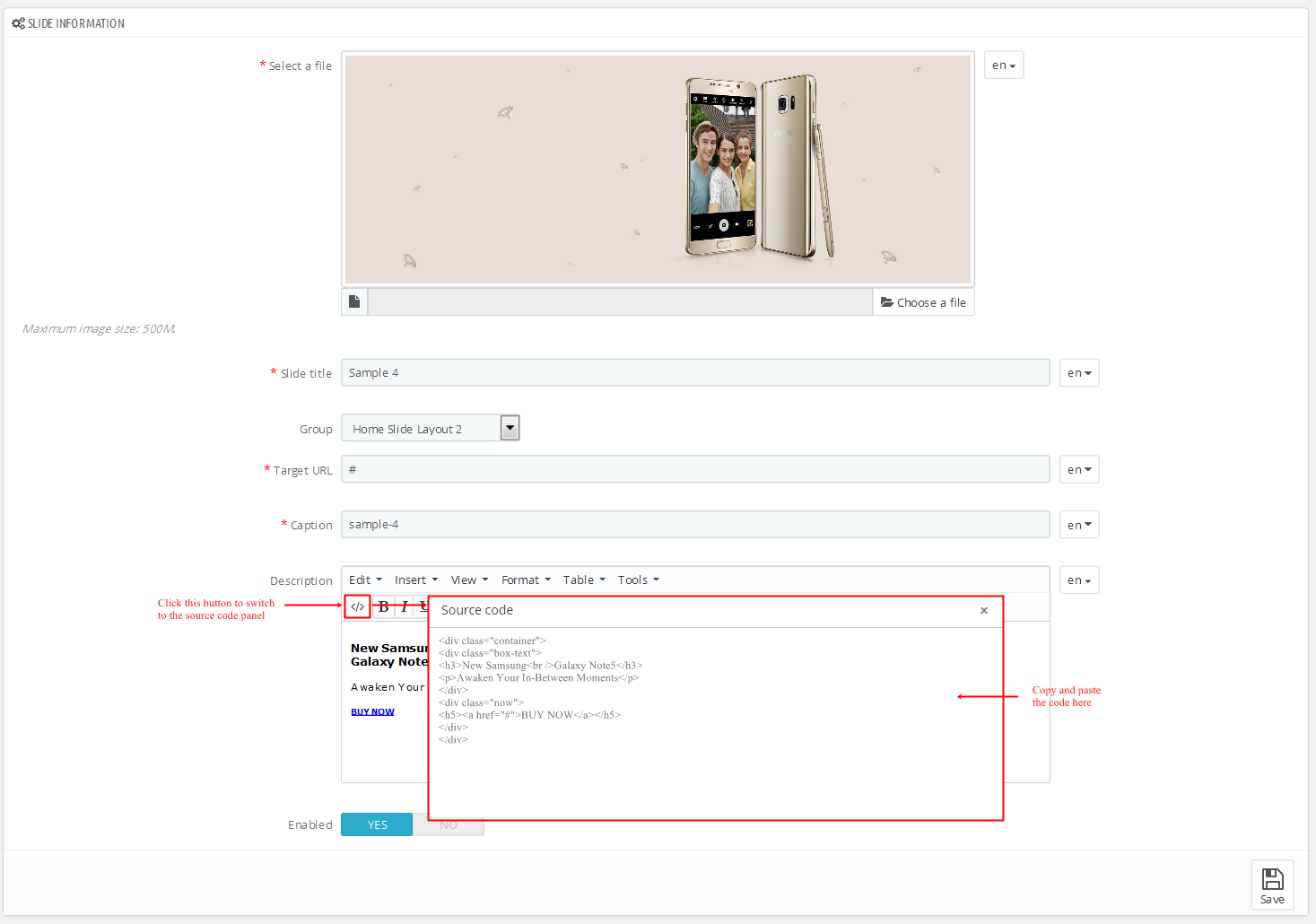Viewport: 1316px width, 924px height.
Task: Click the source code button in editor
Action: click(357, 606)
